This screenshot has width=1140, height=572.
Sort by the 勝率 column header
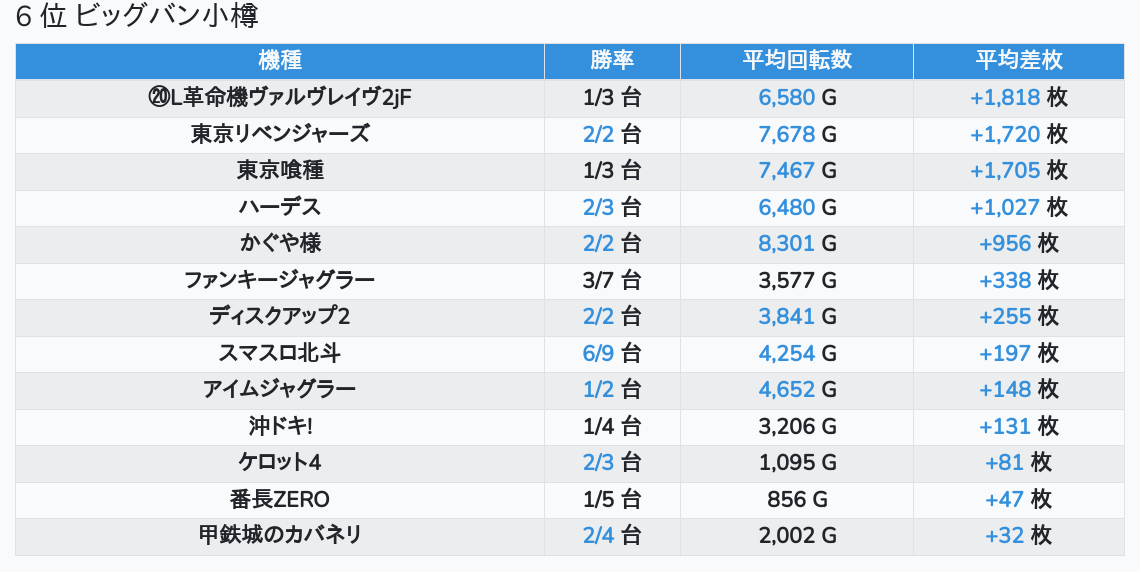(612, 61)
